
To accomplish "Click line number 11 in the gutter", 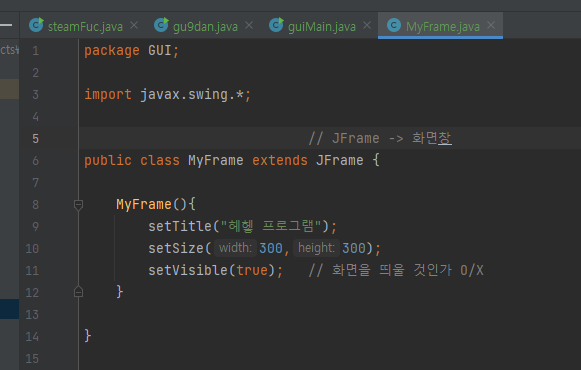I will pyautogui.click(x=32, y=270).
